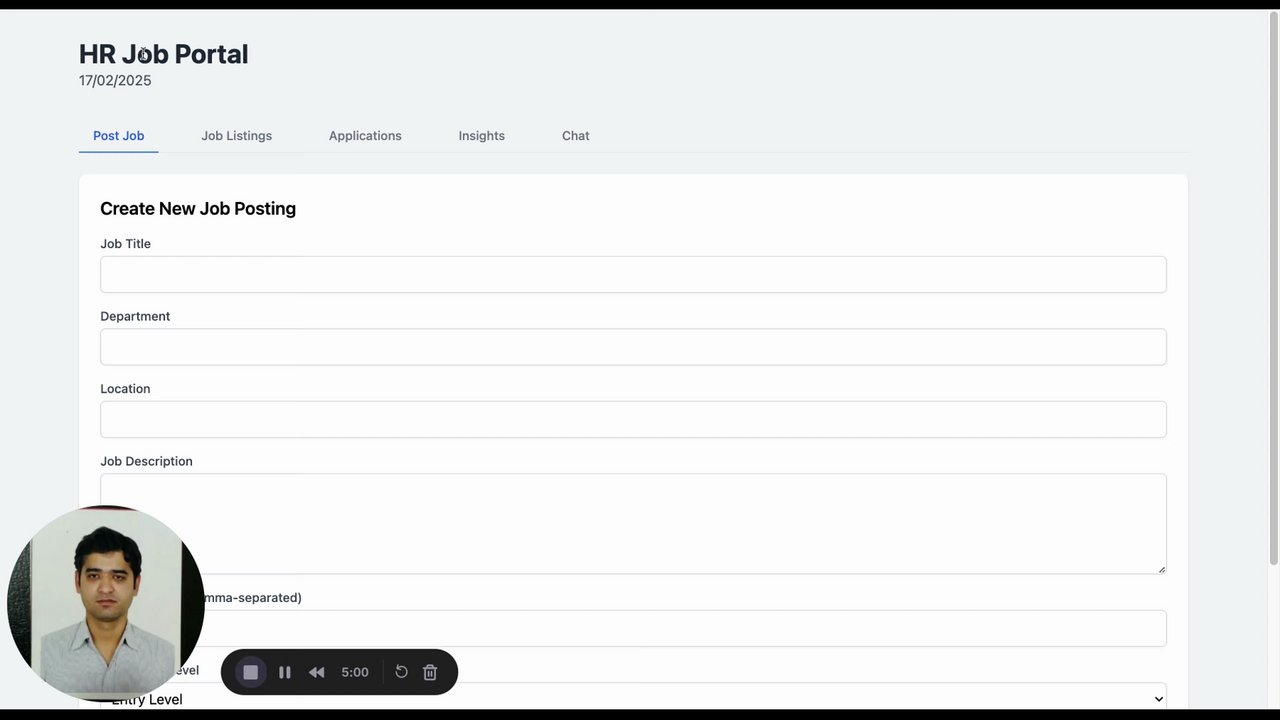Click the 17/02/2025 date text
The image size is (1280, 720).
115,81
